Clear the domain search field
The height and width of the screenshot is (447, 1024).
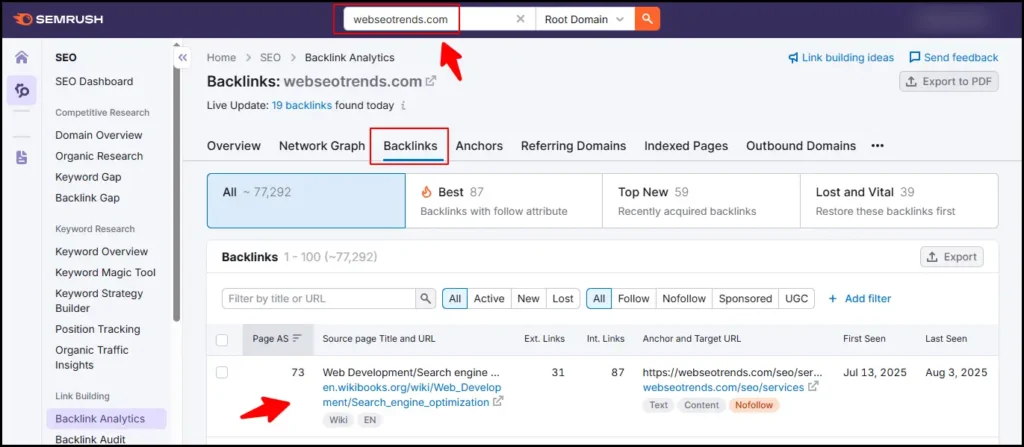pyautogui.click(x=520, y=19)
